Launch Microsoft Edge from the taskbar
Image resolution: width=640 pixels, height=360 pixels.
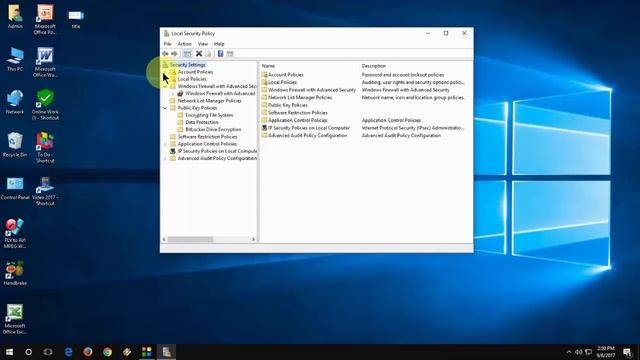click(68, 352)
